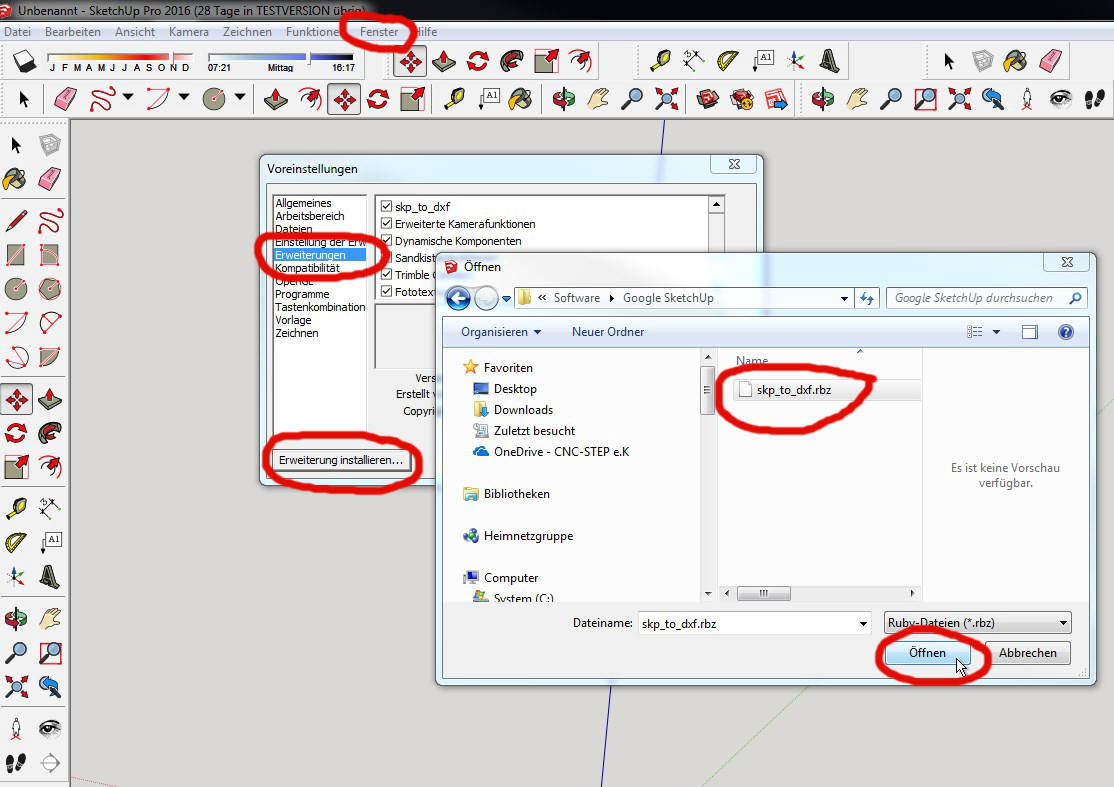Select Paint Bucket at top right toolbar

[x=1016, y=61]
